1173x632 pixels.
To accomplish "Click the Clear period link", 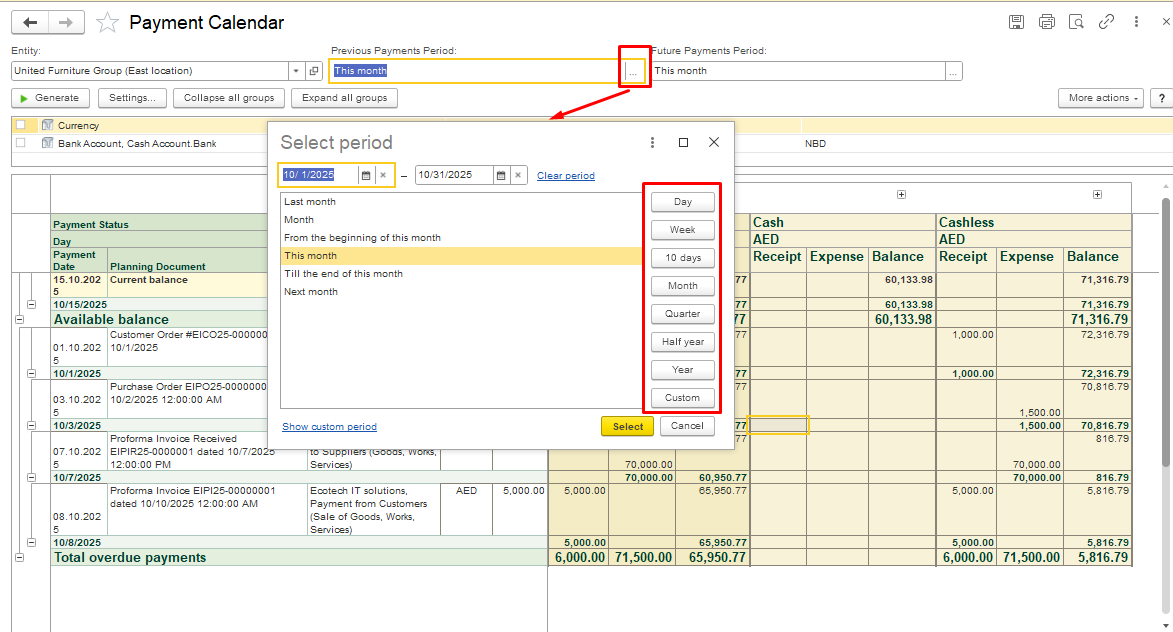I will tap(565, 176).
